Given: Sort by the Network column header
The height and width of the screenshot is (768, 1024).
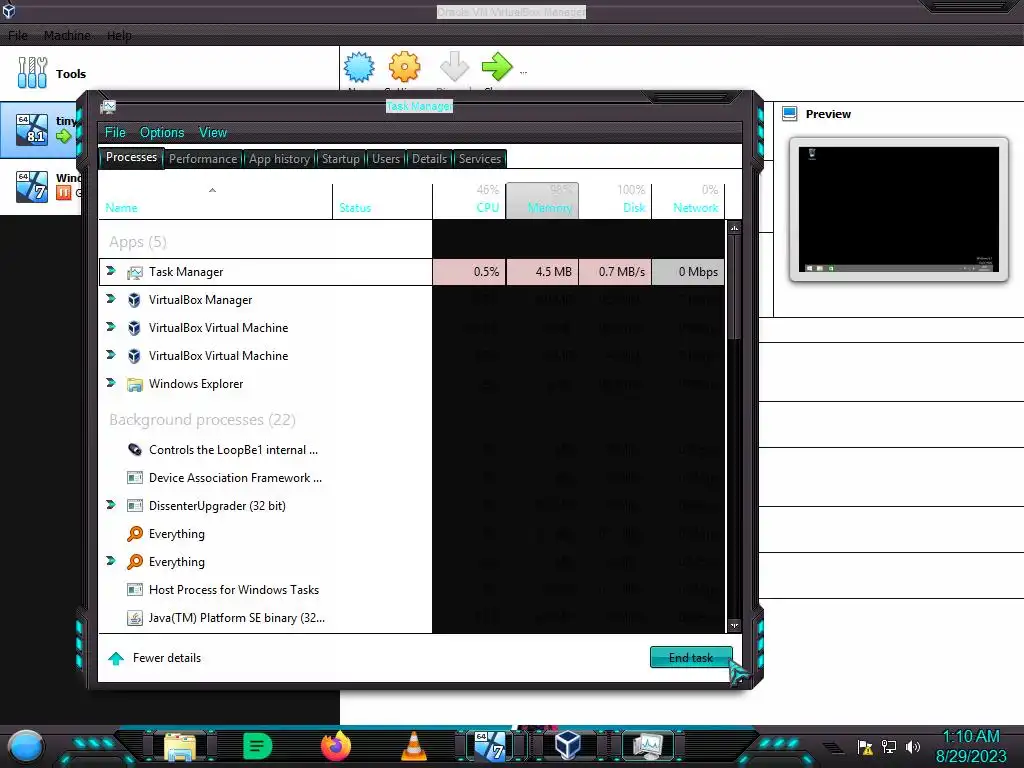Looking at the screenshot, I should (688, 200).
